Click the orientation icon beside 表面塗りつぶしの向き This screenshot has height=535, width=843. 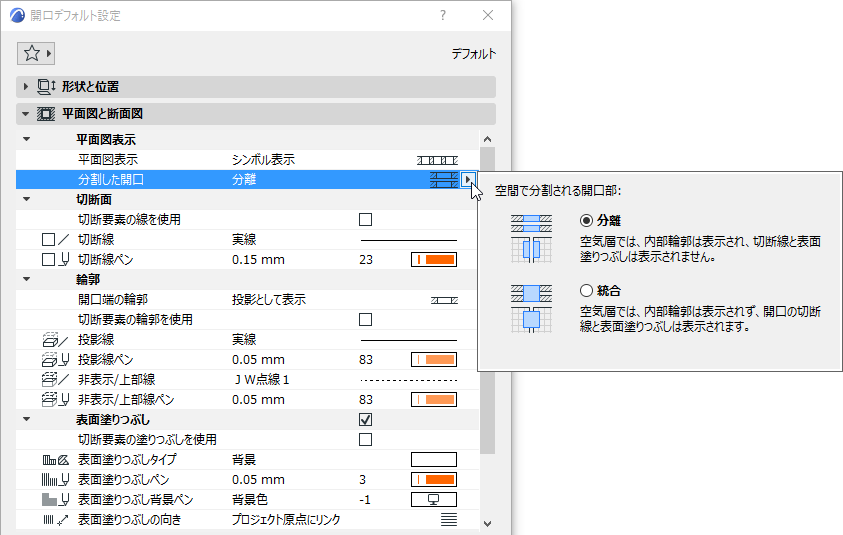tap(55, 520)
